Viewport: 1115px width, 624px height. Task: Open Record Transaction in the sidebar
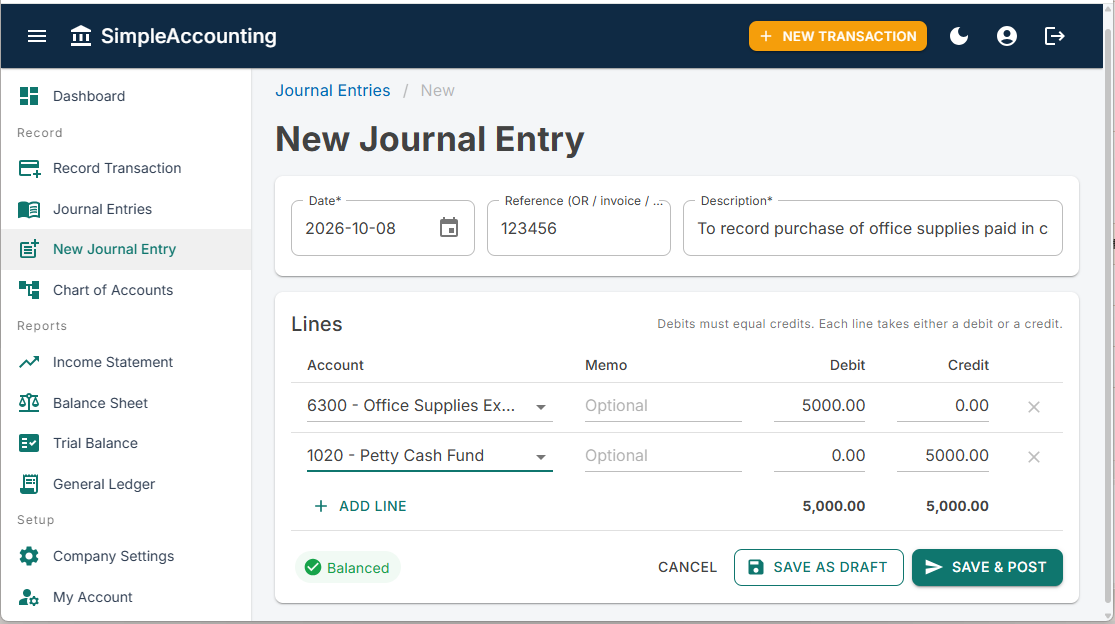pyautogui.click(x=126, y=168)
